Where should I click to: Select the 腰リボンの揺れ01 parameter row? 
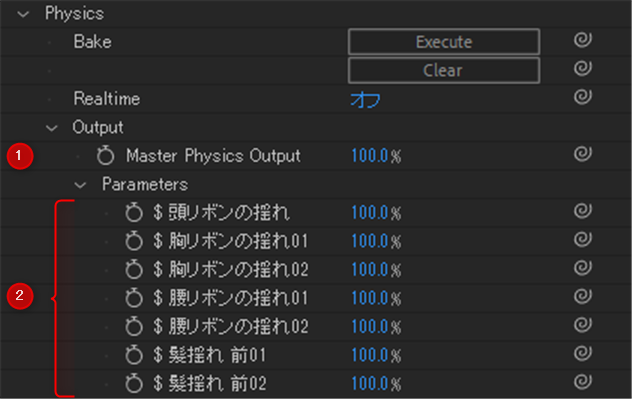tap(316, 298)
